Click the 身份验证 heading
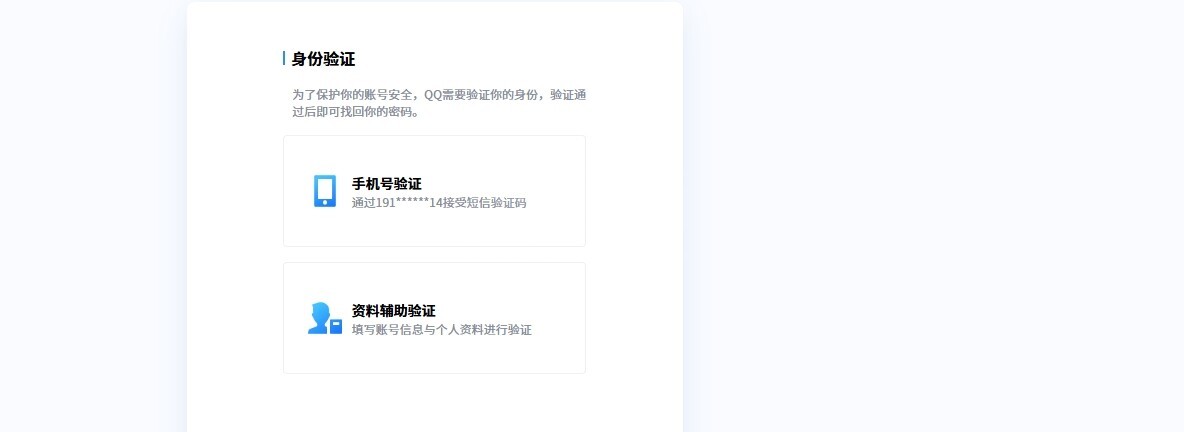Image resolution: width=1184 pixels, height=432 pixels. pos(323,59)
